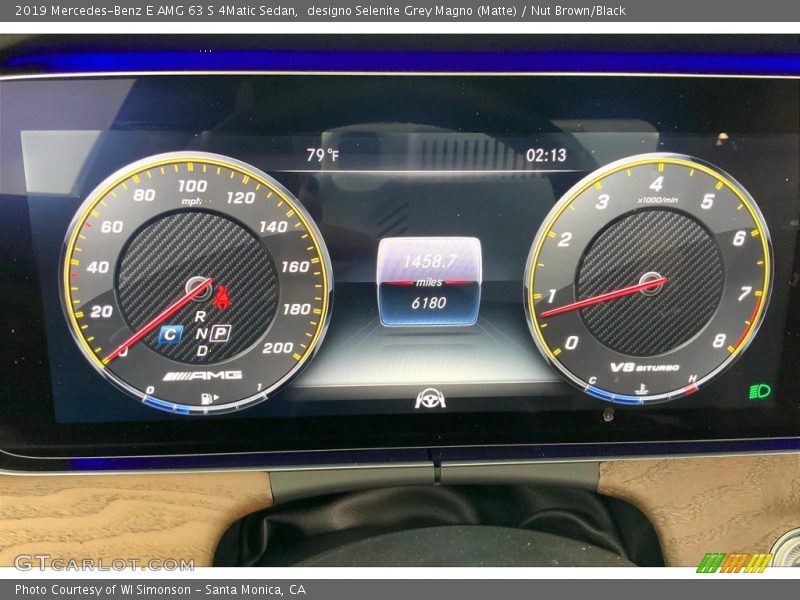This screenshot has height=600, width=800.
Task: Tap the AMG logo on speedometer
Action: [x=203, y=376]
